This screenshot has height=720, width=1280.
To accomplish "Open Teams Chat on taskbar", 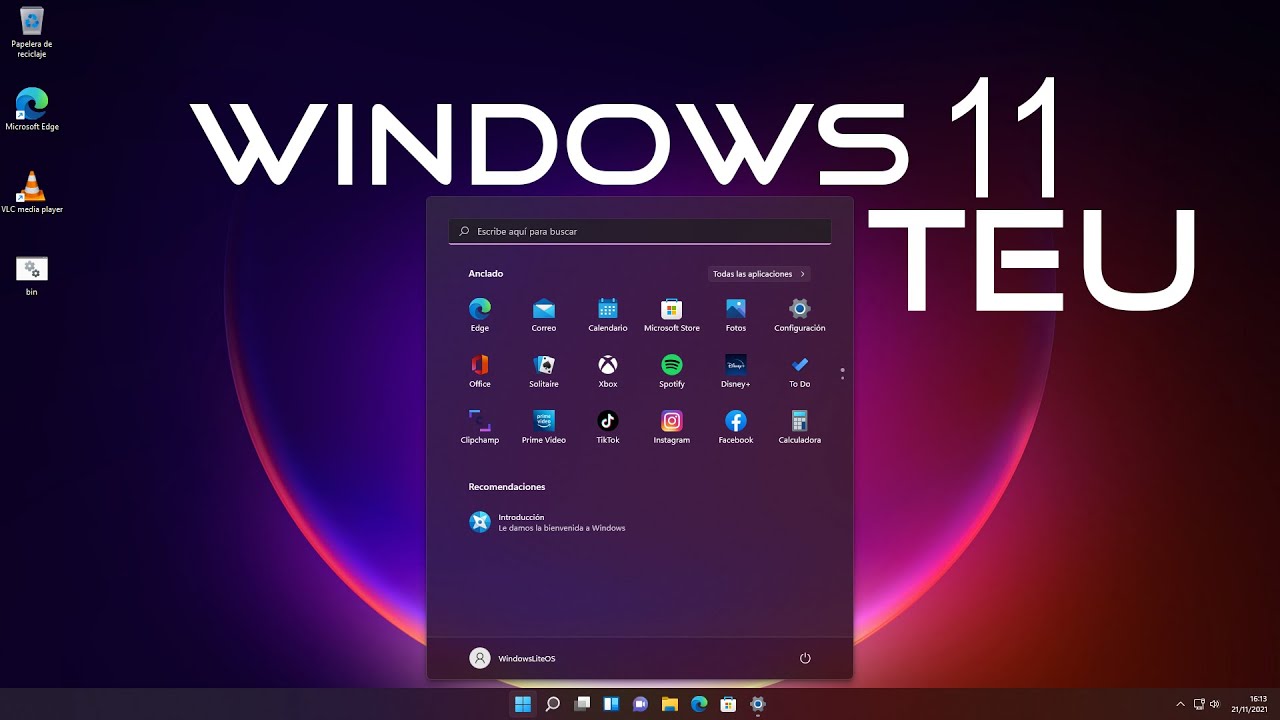I will [x=641, y=704].
